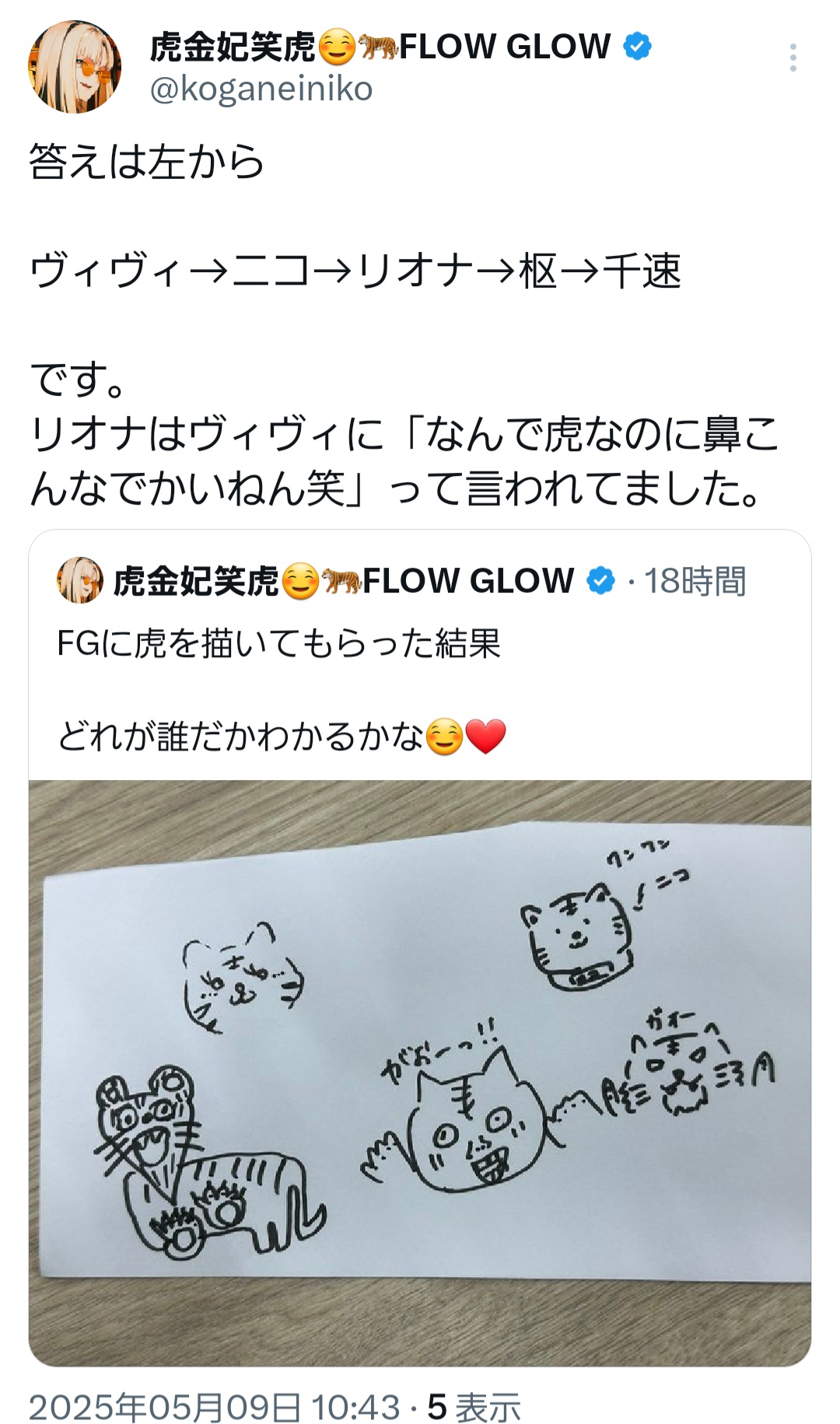The height and width of the screenshot is (1424, 840).
Task: View the 5 表示 view count
Action: tap(474, 1406)
